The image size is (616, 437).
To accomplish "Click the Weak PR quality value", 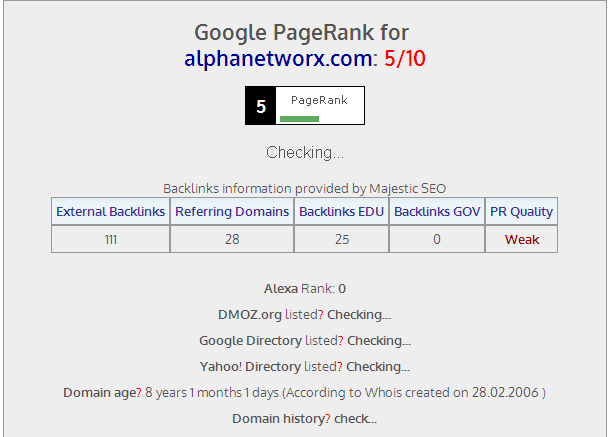I will (522, 239).
